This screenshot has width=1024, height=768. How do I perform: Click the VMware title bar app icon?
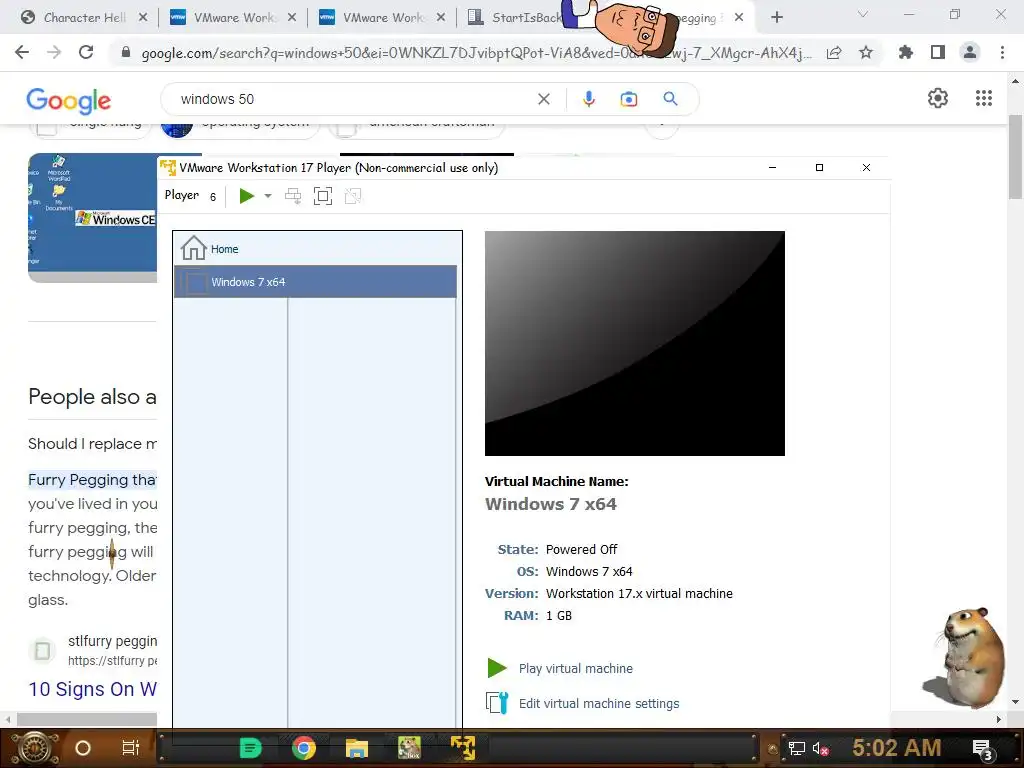[168, 168]
